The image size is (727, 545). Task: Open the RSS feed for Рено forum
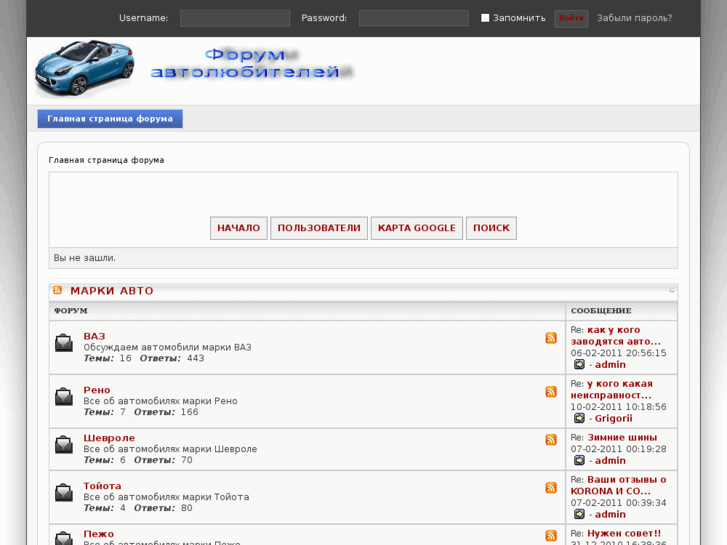point(551,391)
